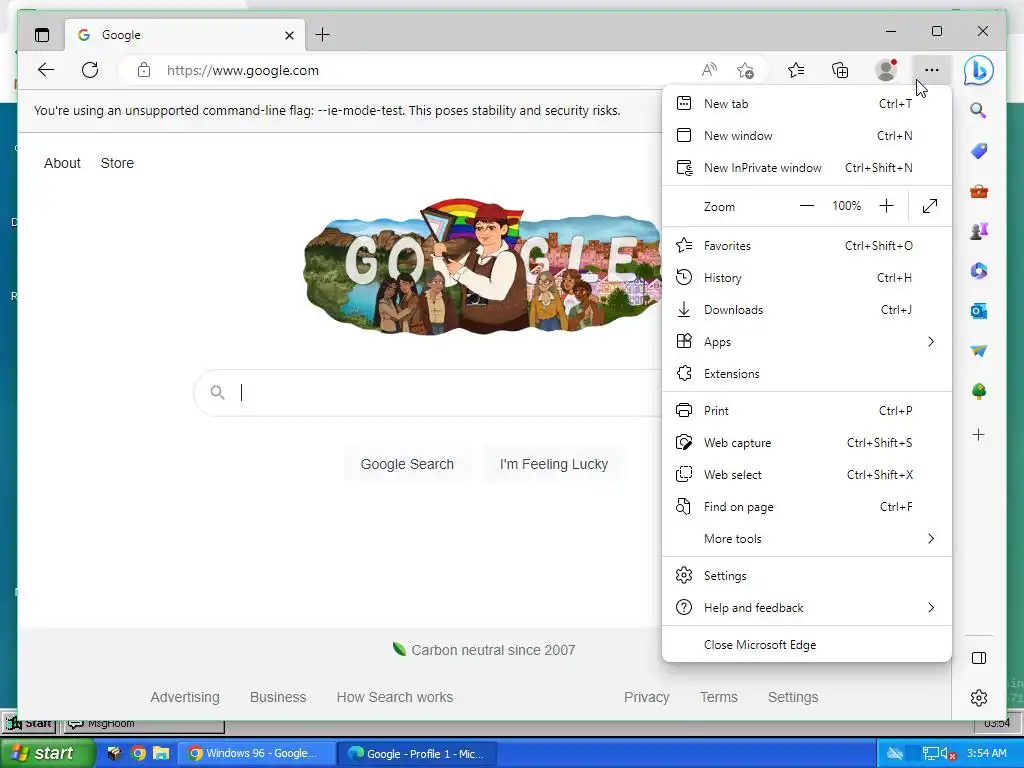
Task: Open the Windows XP start button
Action: click(x=48, y=753)
